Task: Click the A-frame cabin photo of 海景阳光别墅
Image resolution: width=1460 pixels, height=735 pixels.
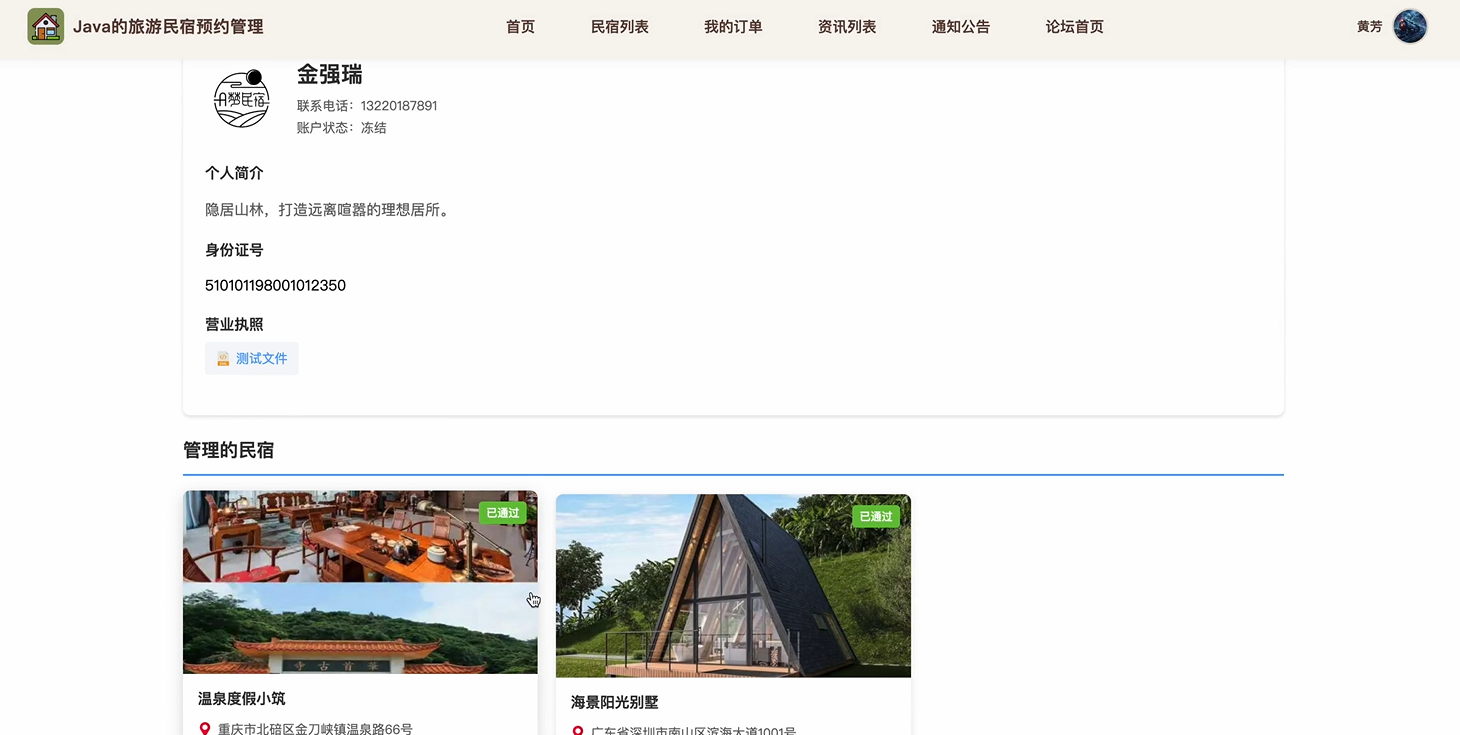Action: [x=733, y=585]
